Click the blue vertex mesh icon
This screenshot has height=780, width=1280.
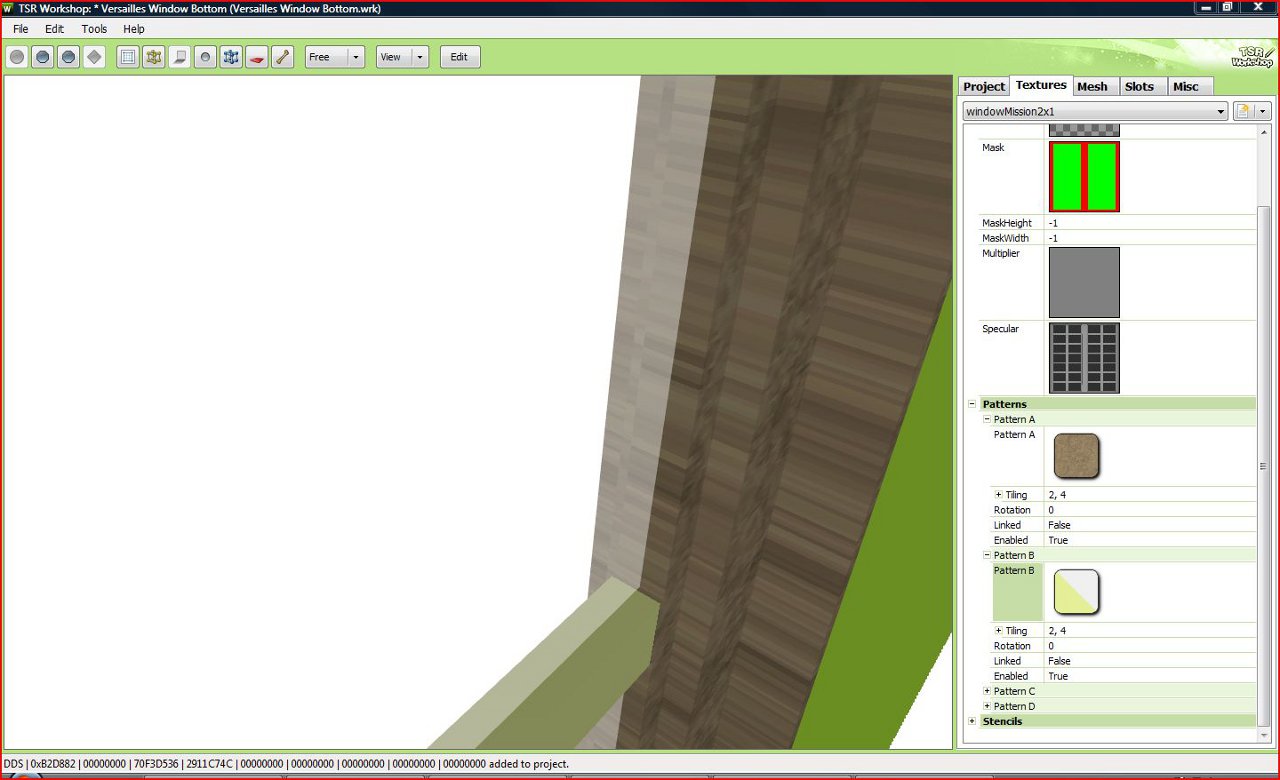tap(231, 57)
